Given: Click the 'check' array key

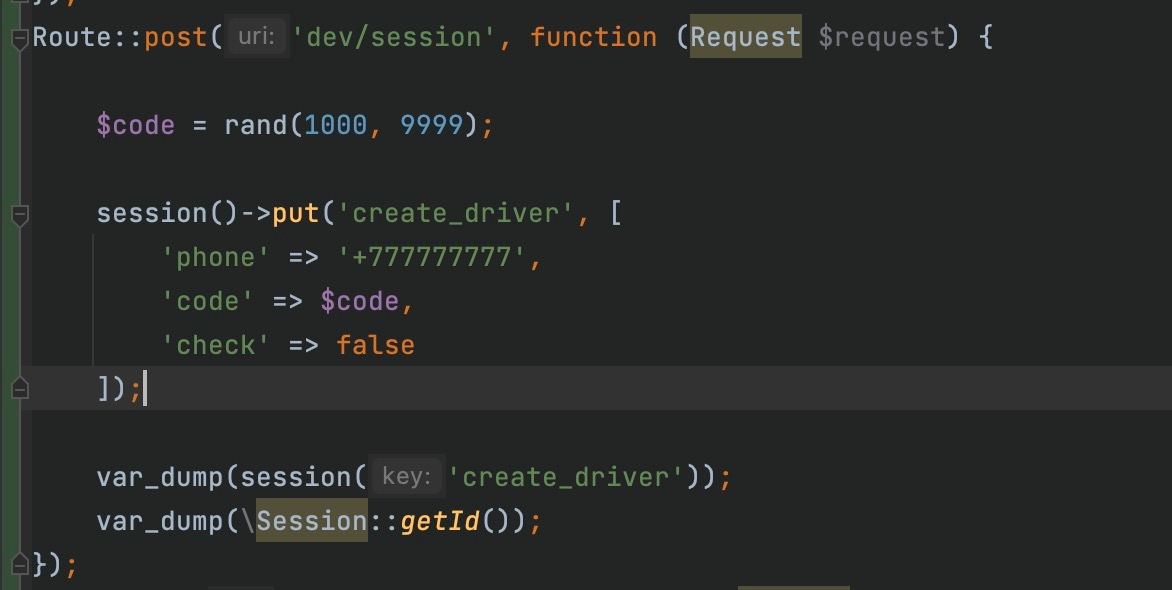Looking at the screenshot, I should [216, 345].
